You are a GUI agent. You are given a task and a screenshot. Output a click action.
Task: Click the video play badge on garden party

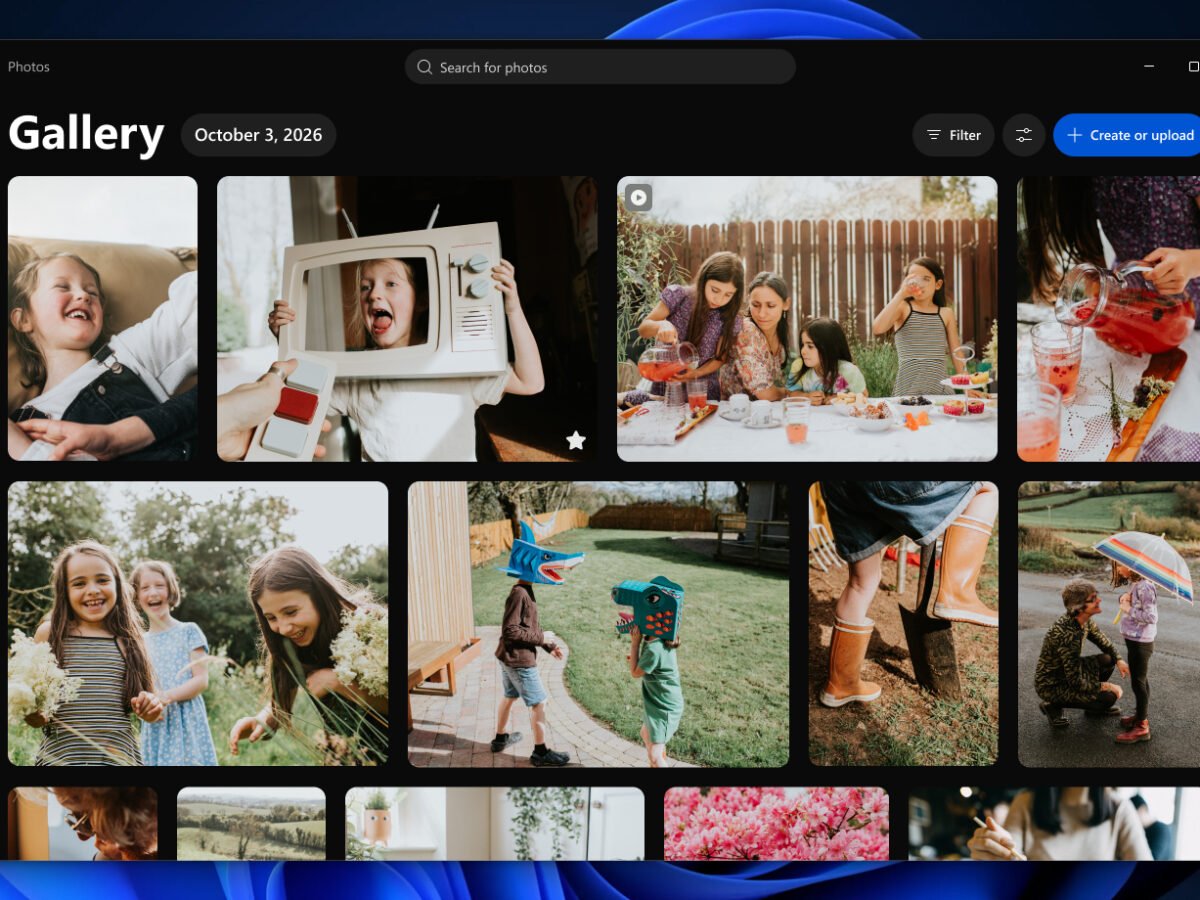click(638, 197)
